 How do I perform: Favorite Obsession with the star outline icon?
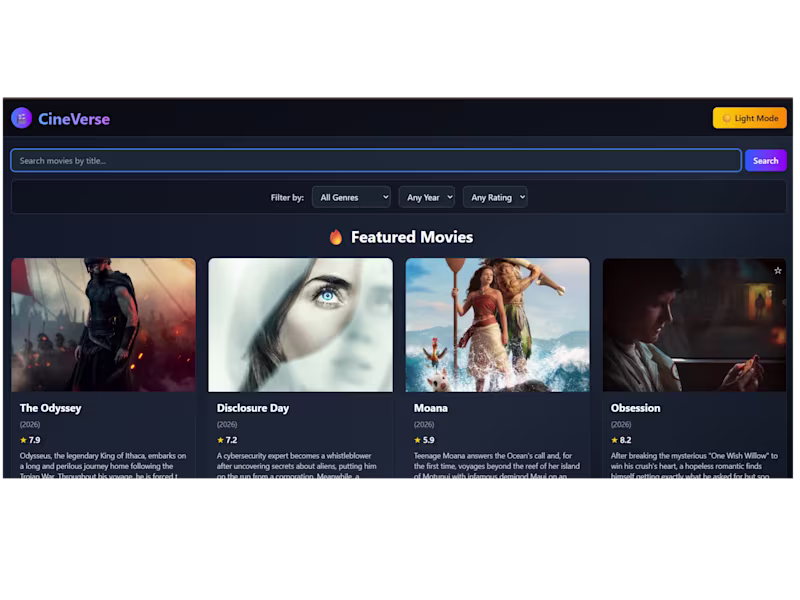(x=778, y=271)
